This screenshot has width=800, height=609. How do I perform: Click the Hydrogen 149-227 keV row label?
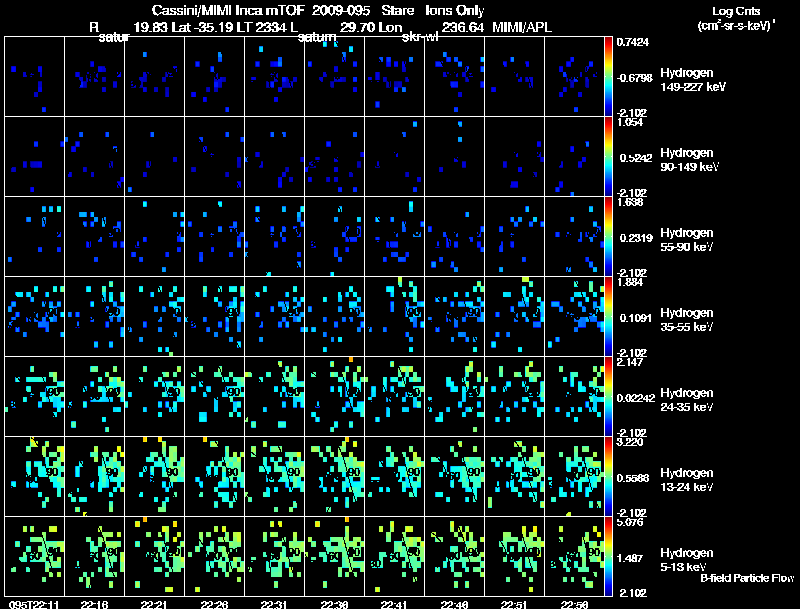[693, 80]
